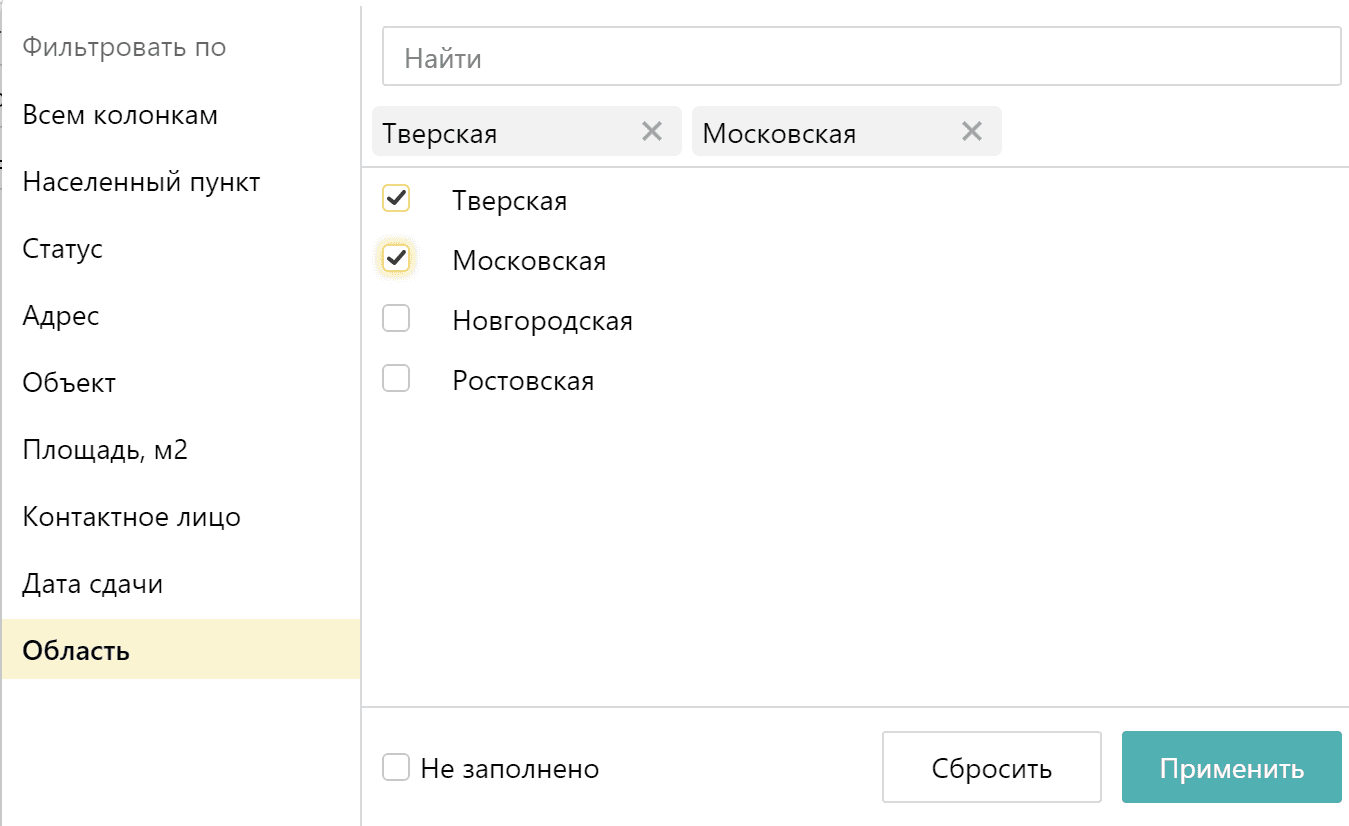
Task: Uncheck the Московская checkbox
Action: (x=395, y=258)
